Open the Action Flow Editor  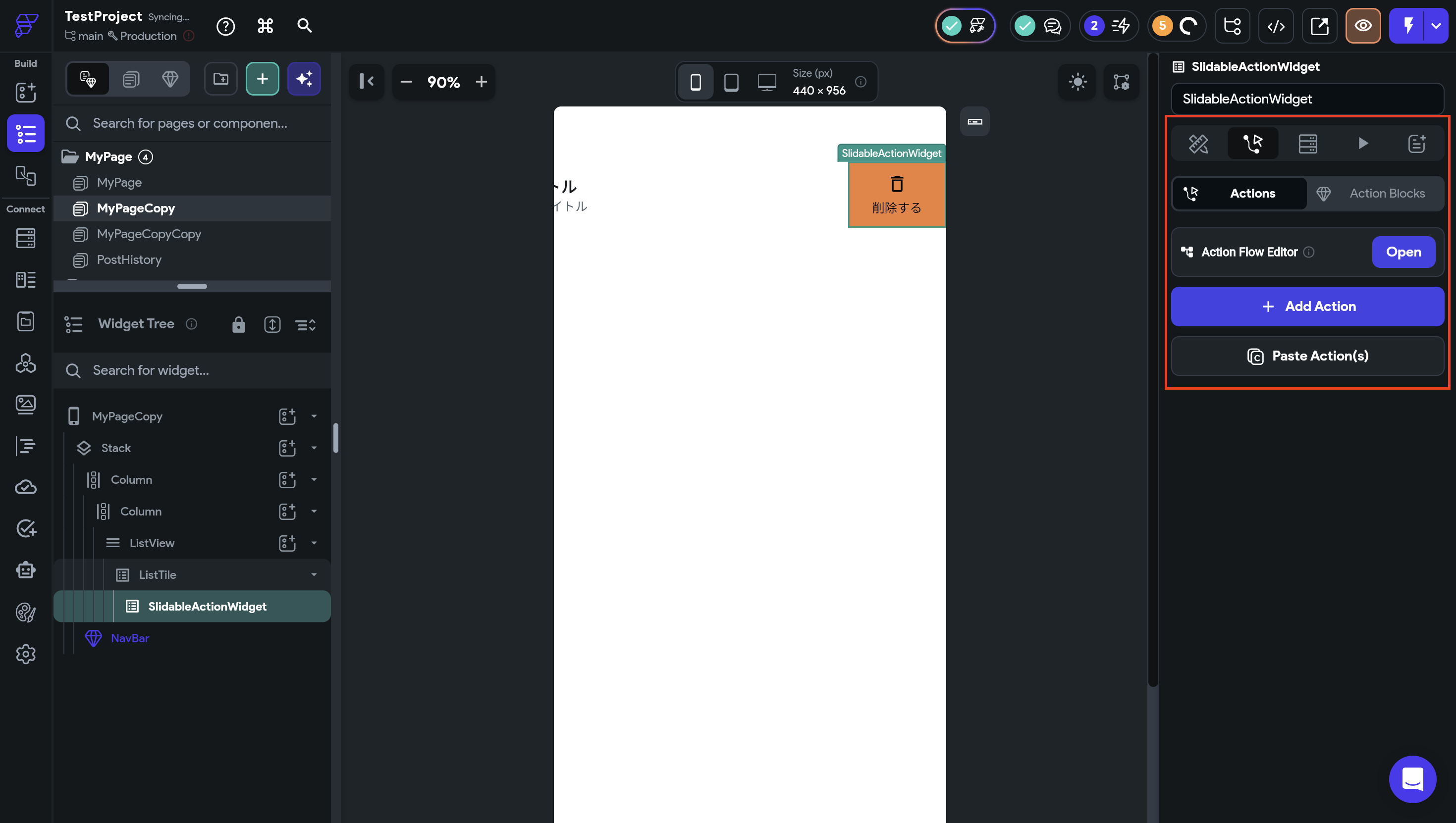[x=1403, y=252]
